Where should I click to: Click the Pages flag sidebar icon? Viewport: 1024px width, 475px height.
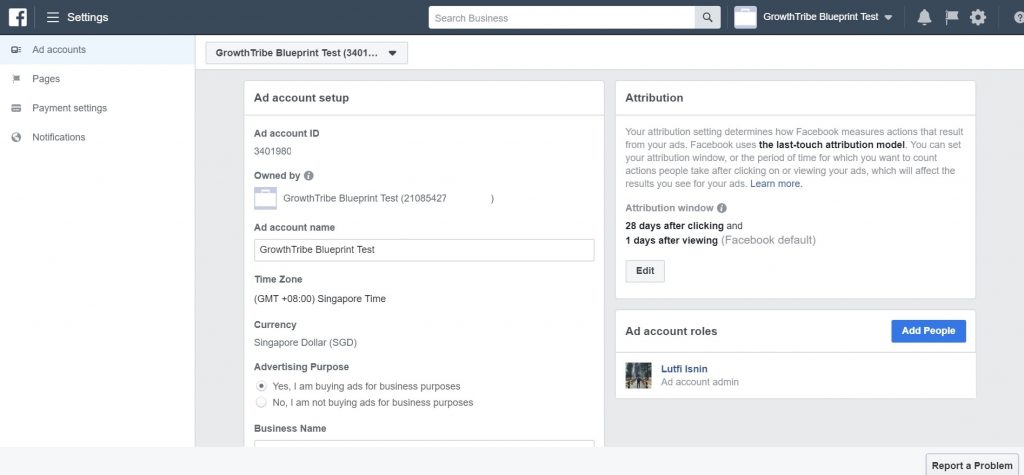(16, 79)
